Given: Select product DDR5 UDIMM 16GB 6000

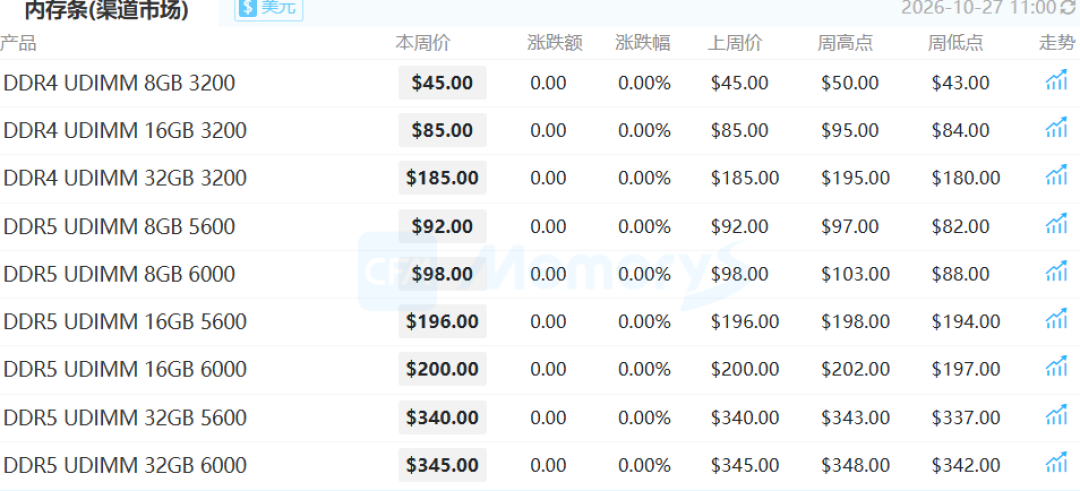Looking at the screenshot, I should pyautogui.click(x=125, y=369).
